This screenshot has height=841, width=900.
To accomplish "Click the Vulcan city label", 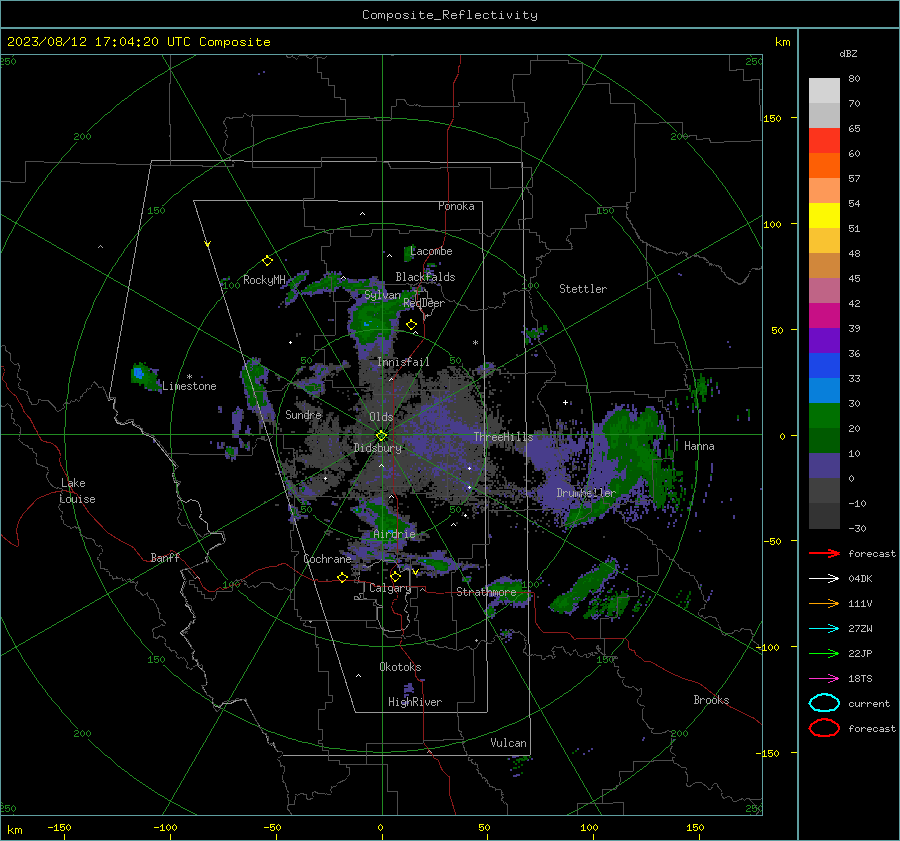I will [508, 743].
